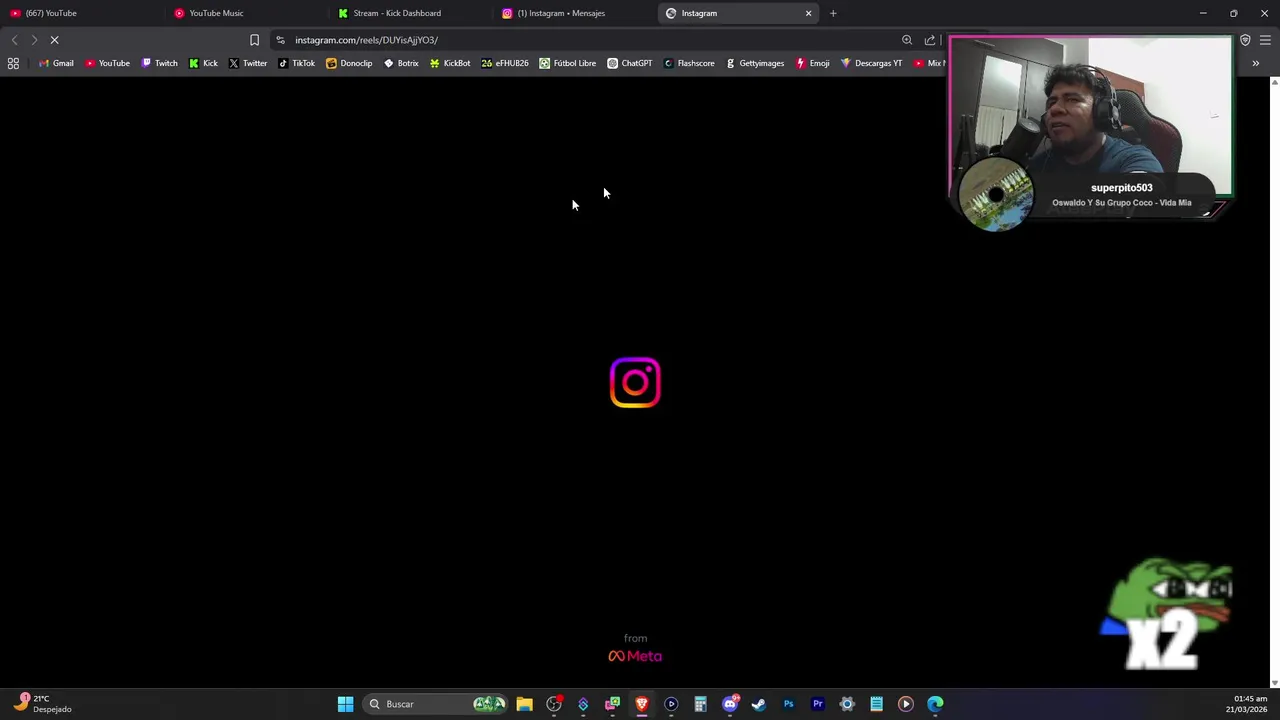Open the Calculator taskbar icon
The image size is (1280, 720).
click(x=700, y=704)
